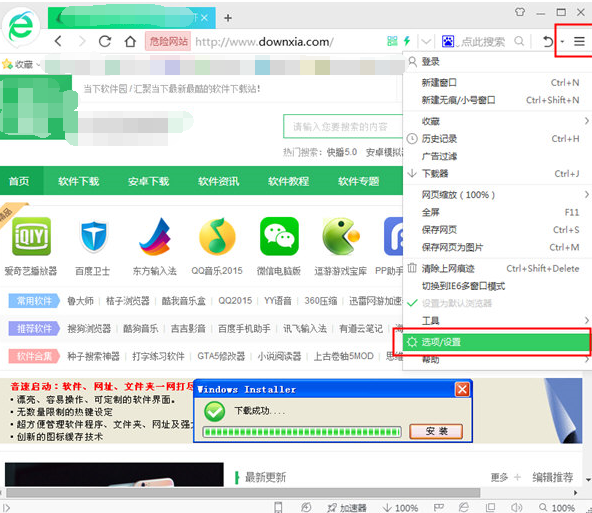This screenshot has width=592, height=513.
Task: Click the magnifier search icon
Action: [519, 41]
